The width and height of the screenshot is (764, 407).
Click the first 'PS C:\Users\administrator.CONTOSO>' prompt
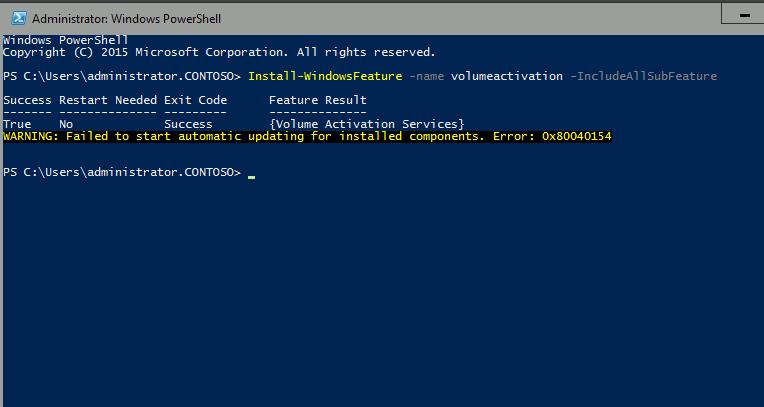(122, 76)
